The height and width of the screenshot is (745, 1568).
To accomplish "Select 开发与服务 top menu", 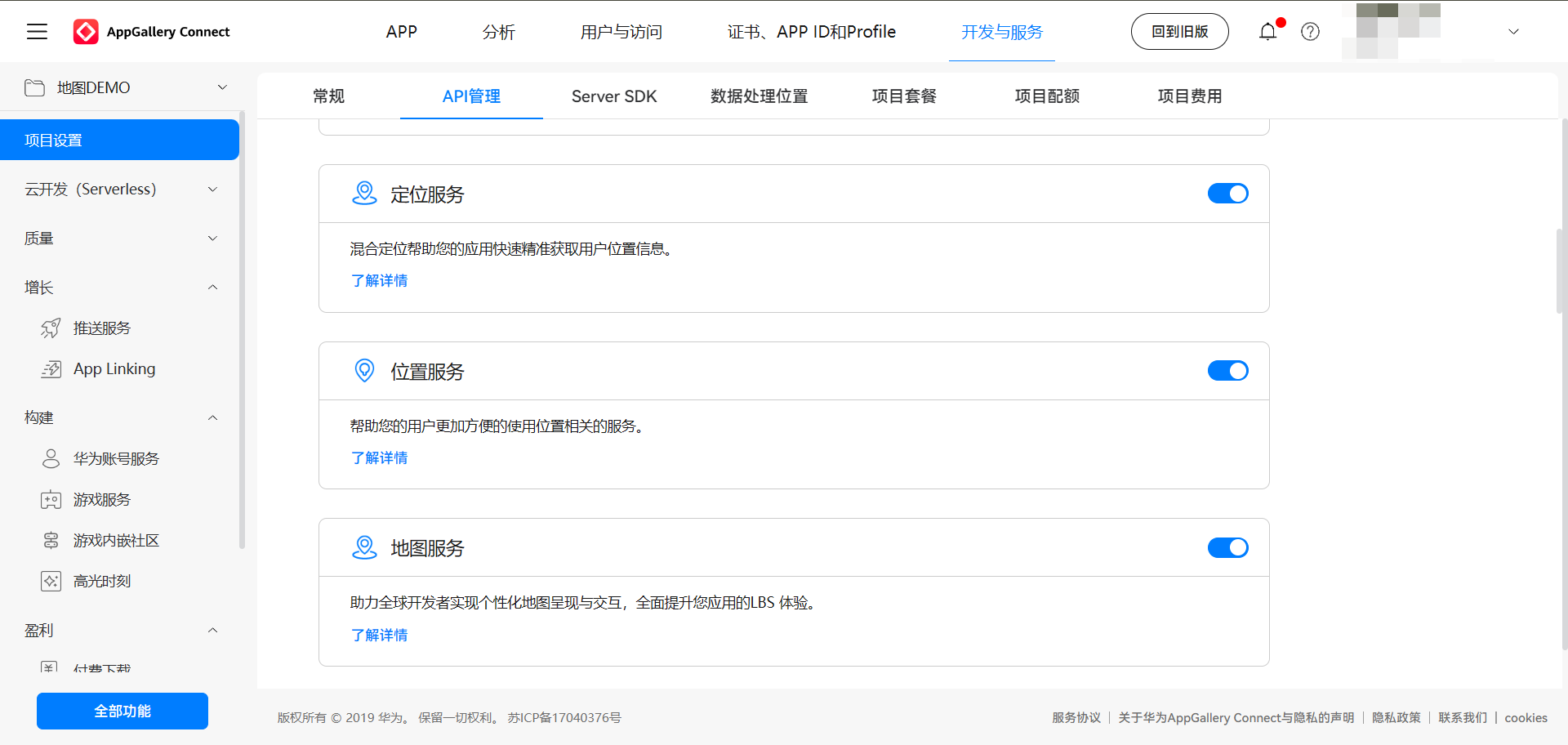I will point(1002,32).
